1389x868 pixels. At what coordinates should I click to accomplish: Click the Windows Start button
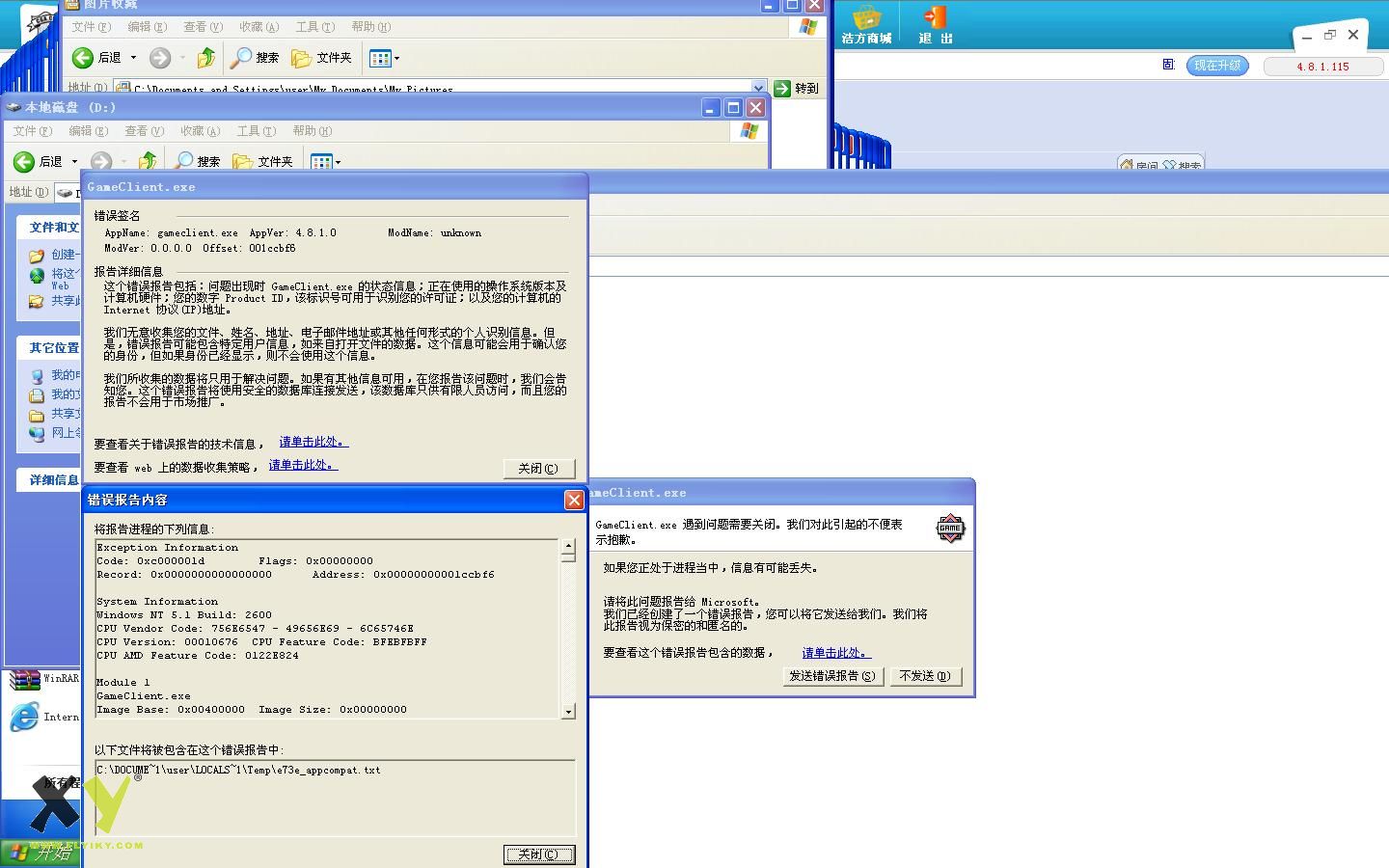pos(41,854)
